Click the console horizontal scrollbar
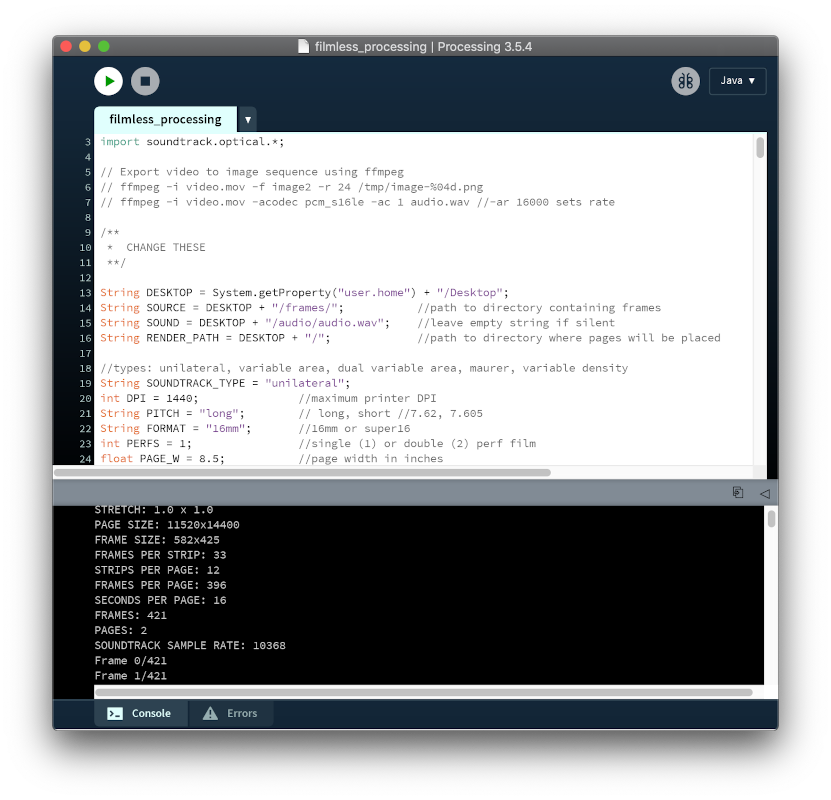 (424, 692)
